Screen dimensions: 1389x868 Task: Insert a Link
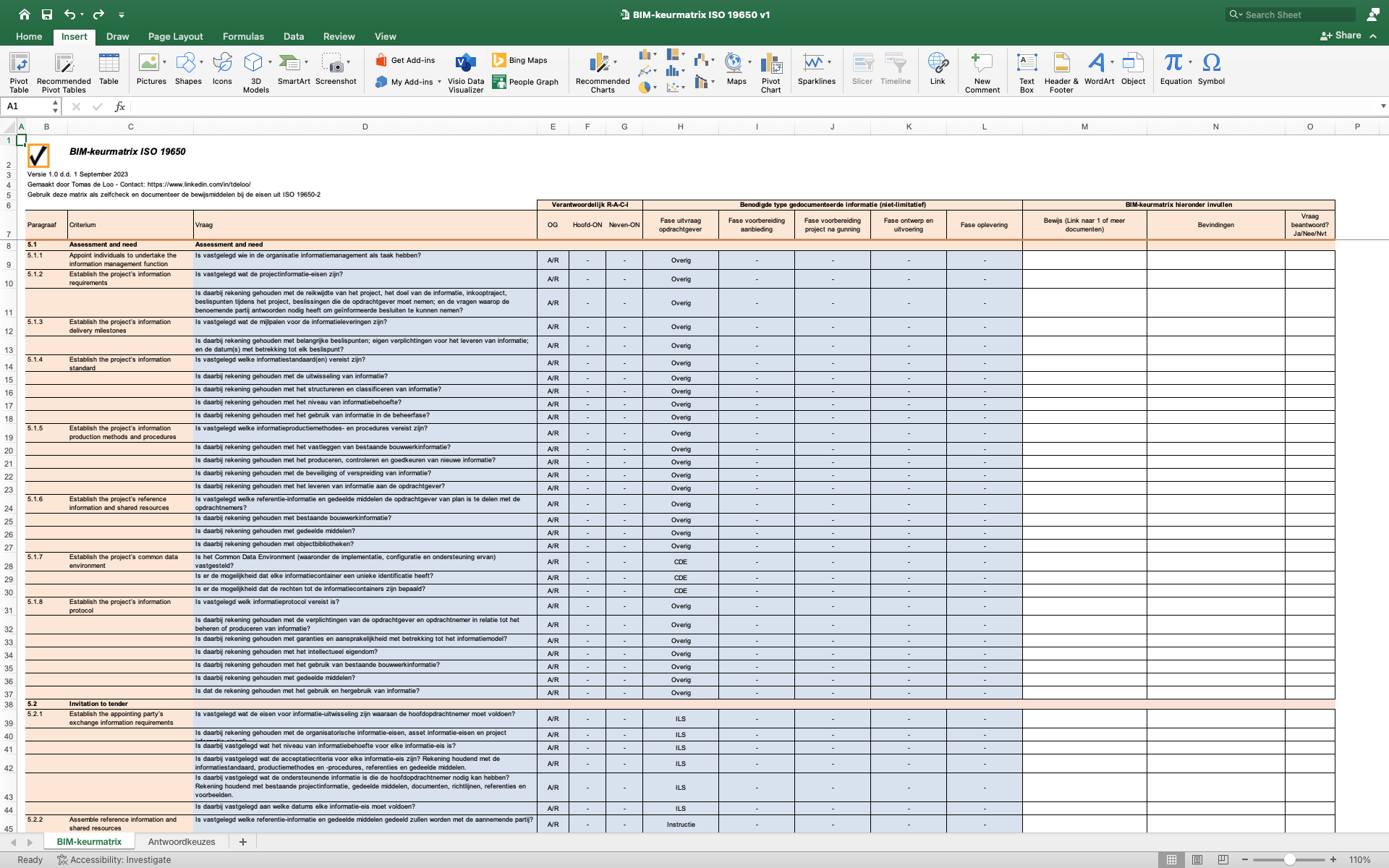(938, 69)
